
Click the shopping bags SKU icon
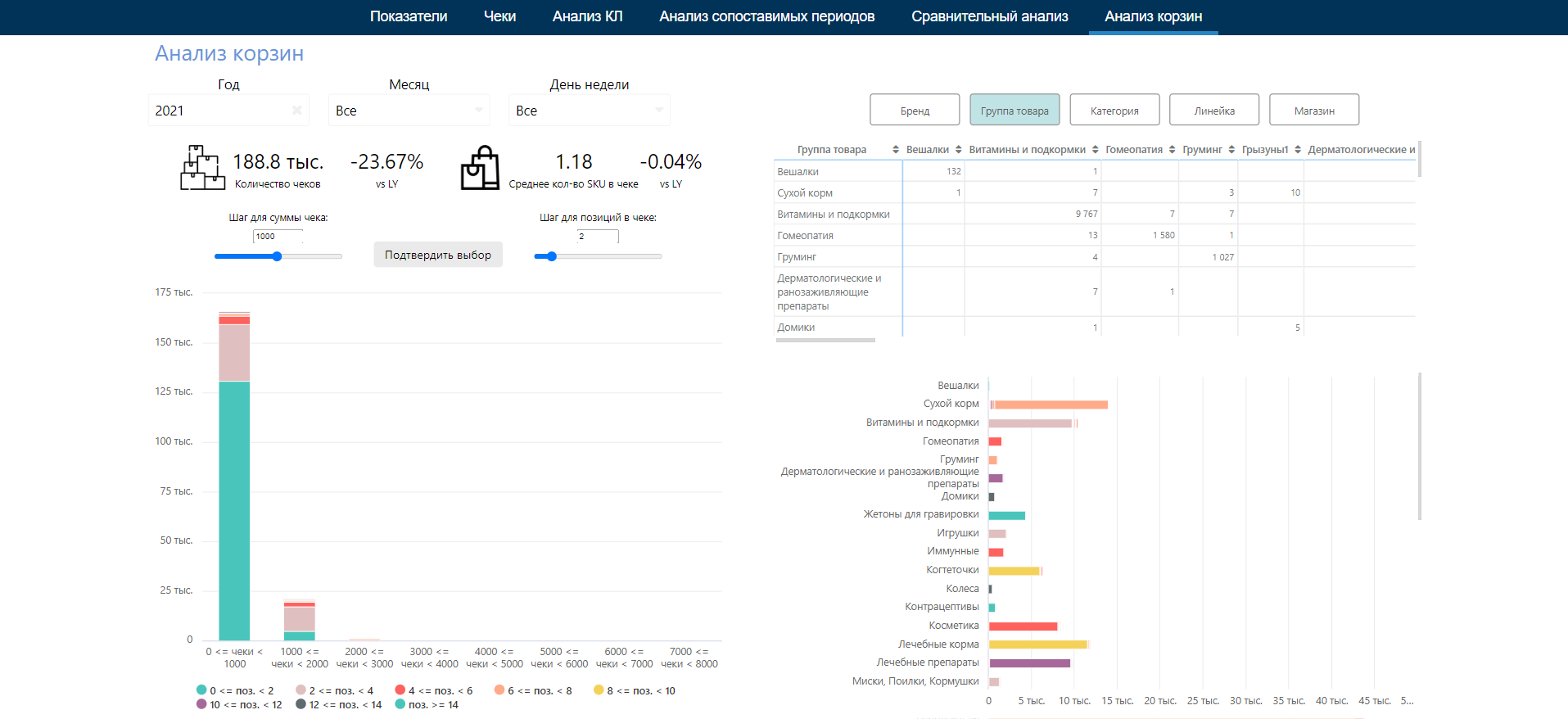tap(480, 168)
